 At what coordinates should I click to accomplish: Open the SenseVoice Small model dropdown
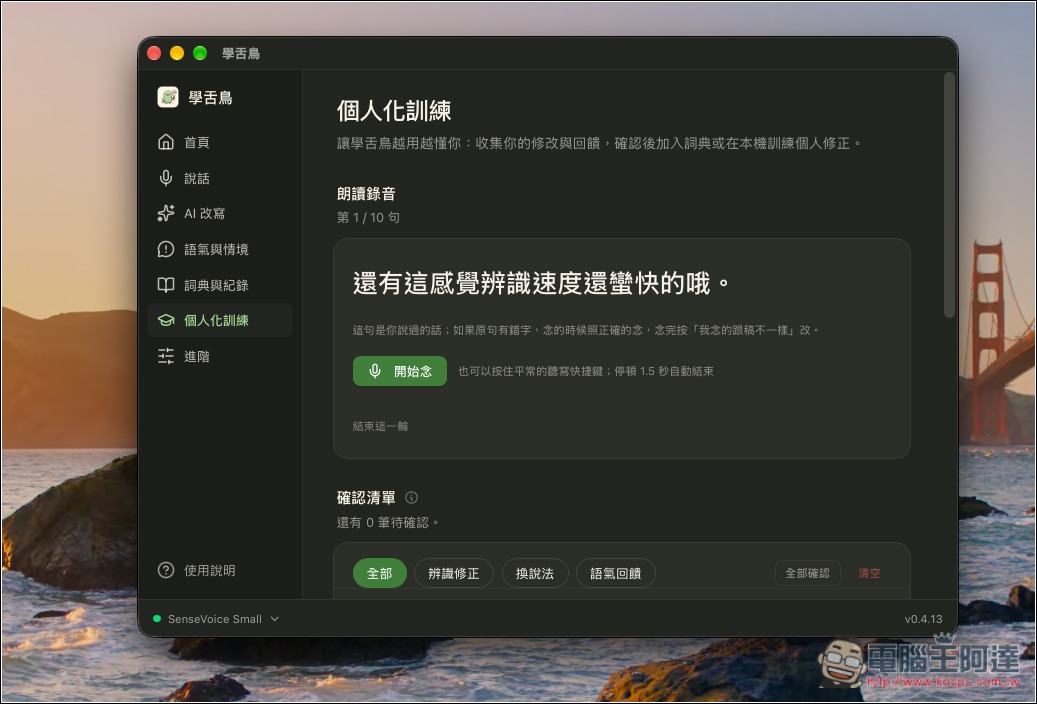(216, 619)
